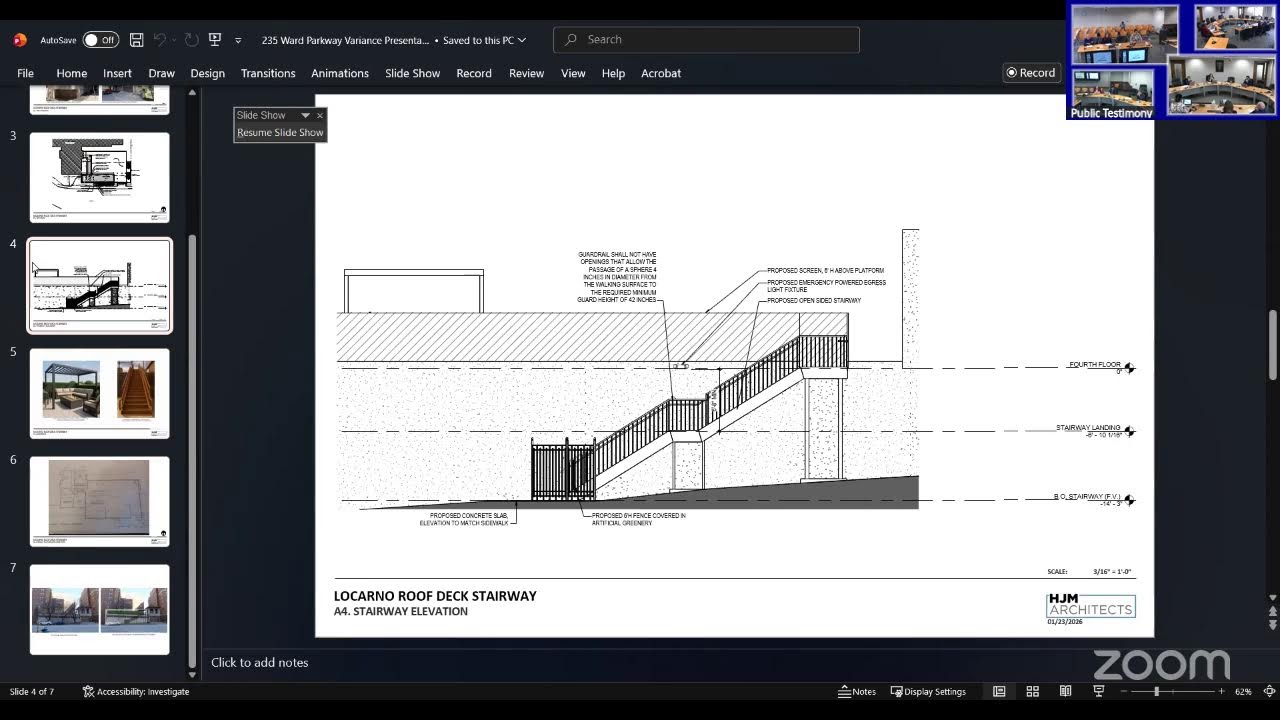Click into the Search box
Screen dimensions: 1280x720
706,40
